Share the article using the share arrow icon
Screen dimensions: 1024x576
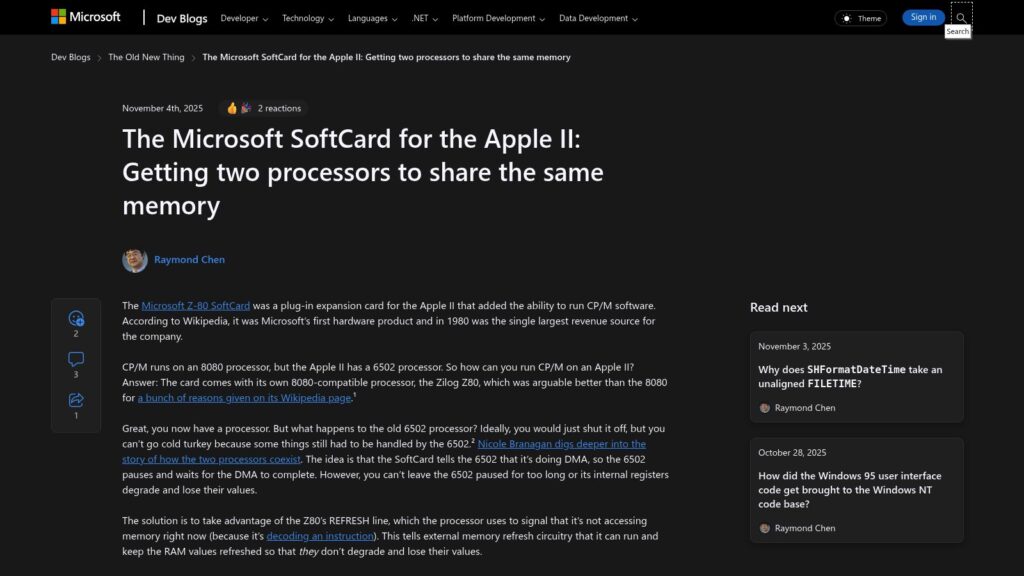click(x=75, y=399)
